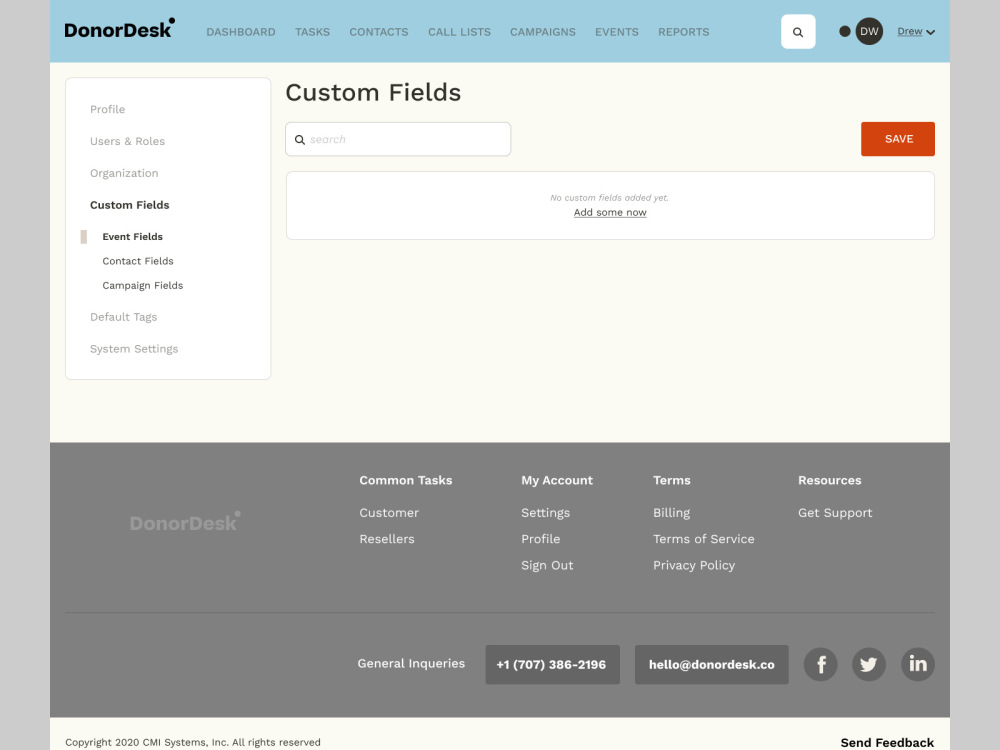Screen dimensions: 1000x750
Task: Click the Add some now link
Action: pos(610,212)
